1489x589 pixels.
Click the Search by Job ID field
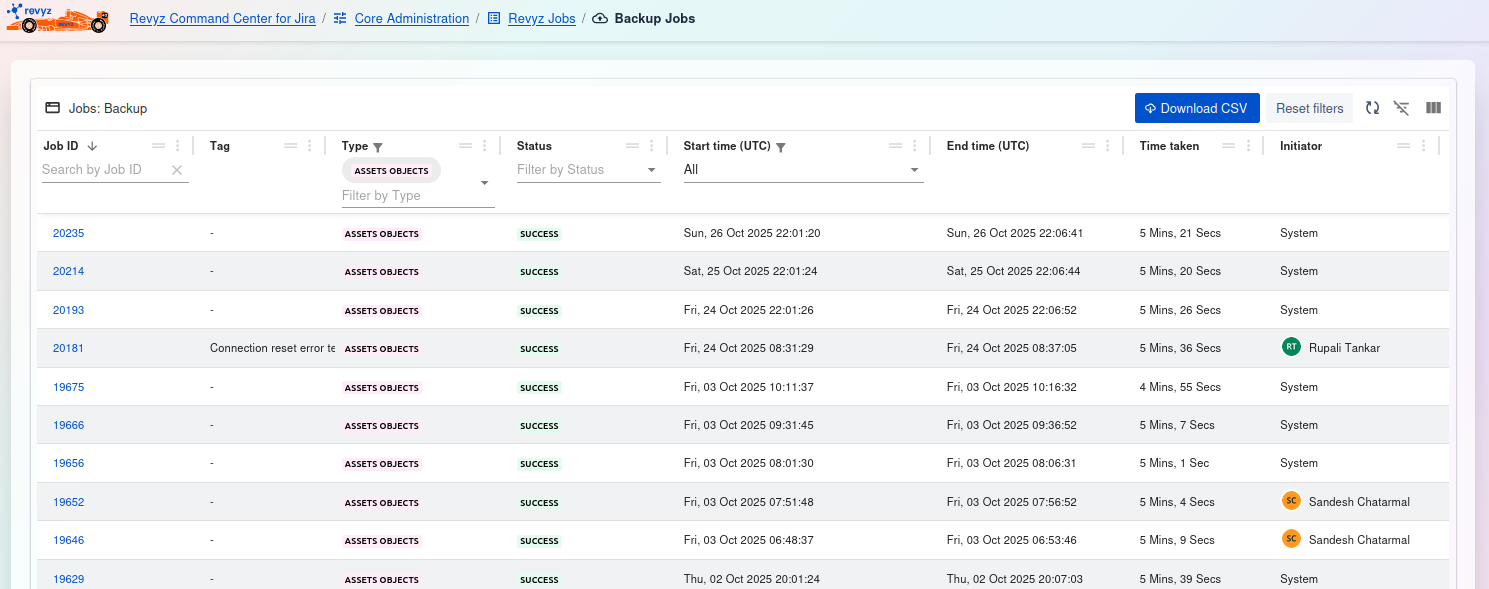pyautogui.click(x=104, y=170)
